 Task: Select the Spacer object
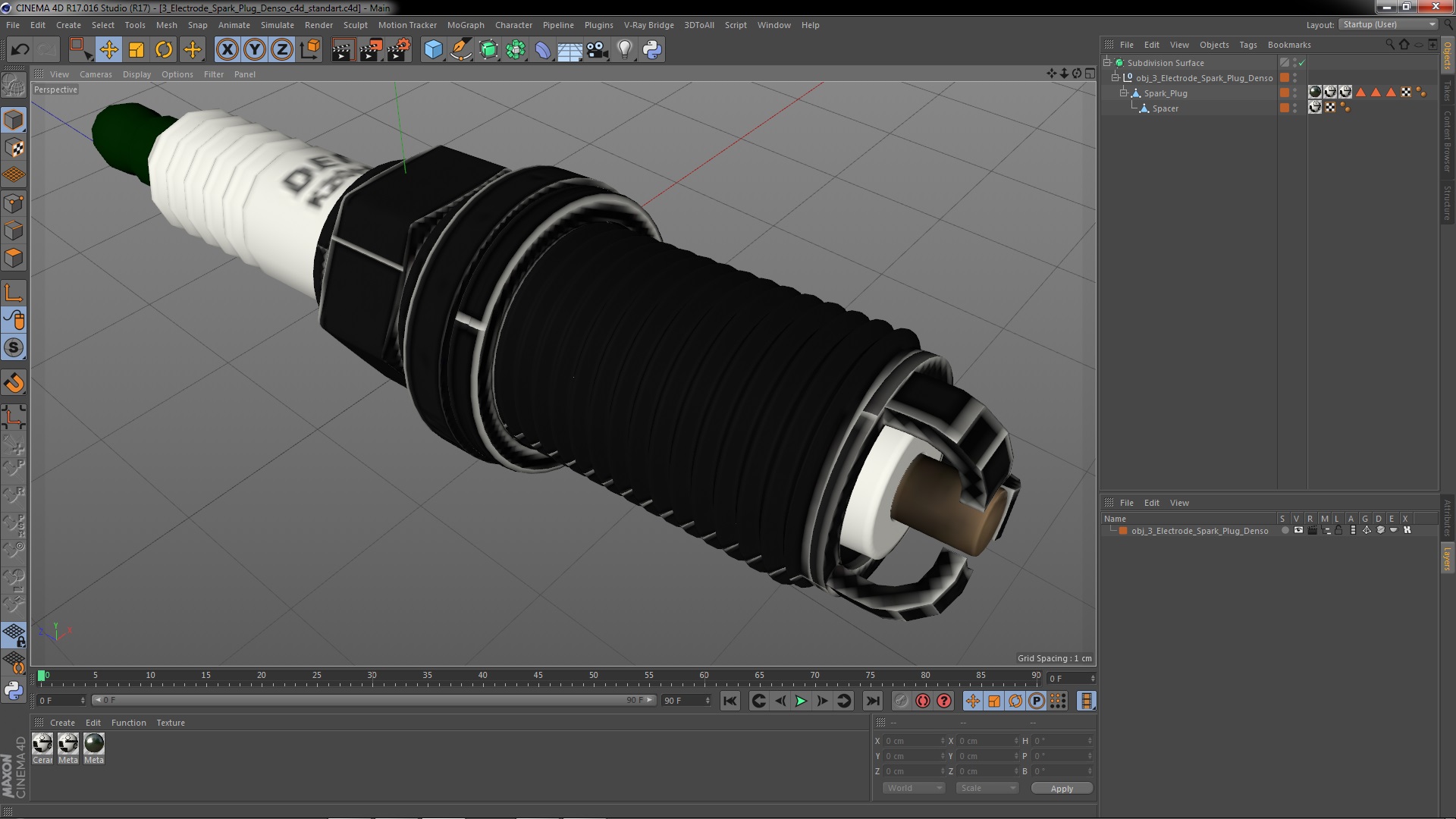click(1165, 108)
